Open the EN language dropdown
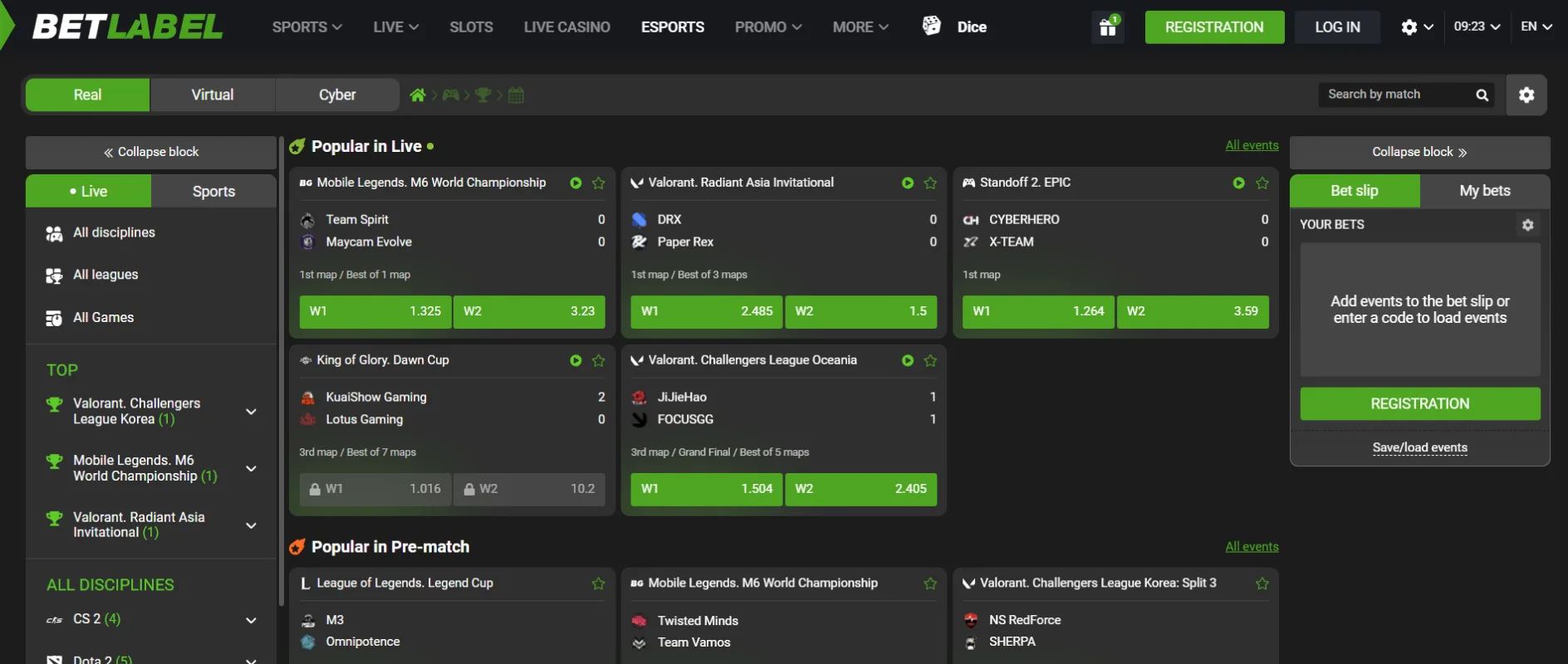 1536,27
